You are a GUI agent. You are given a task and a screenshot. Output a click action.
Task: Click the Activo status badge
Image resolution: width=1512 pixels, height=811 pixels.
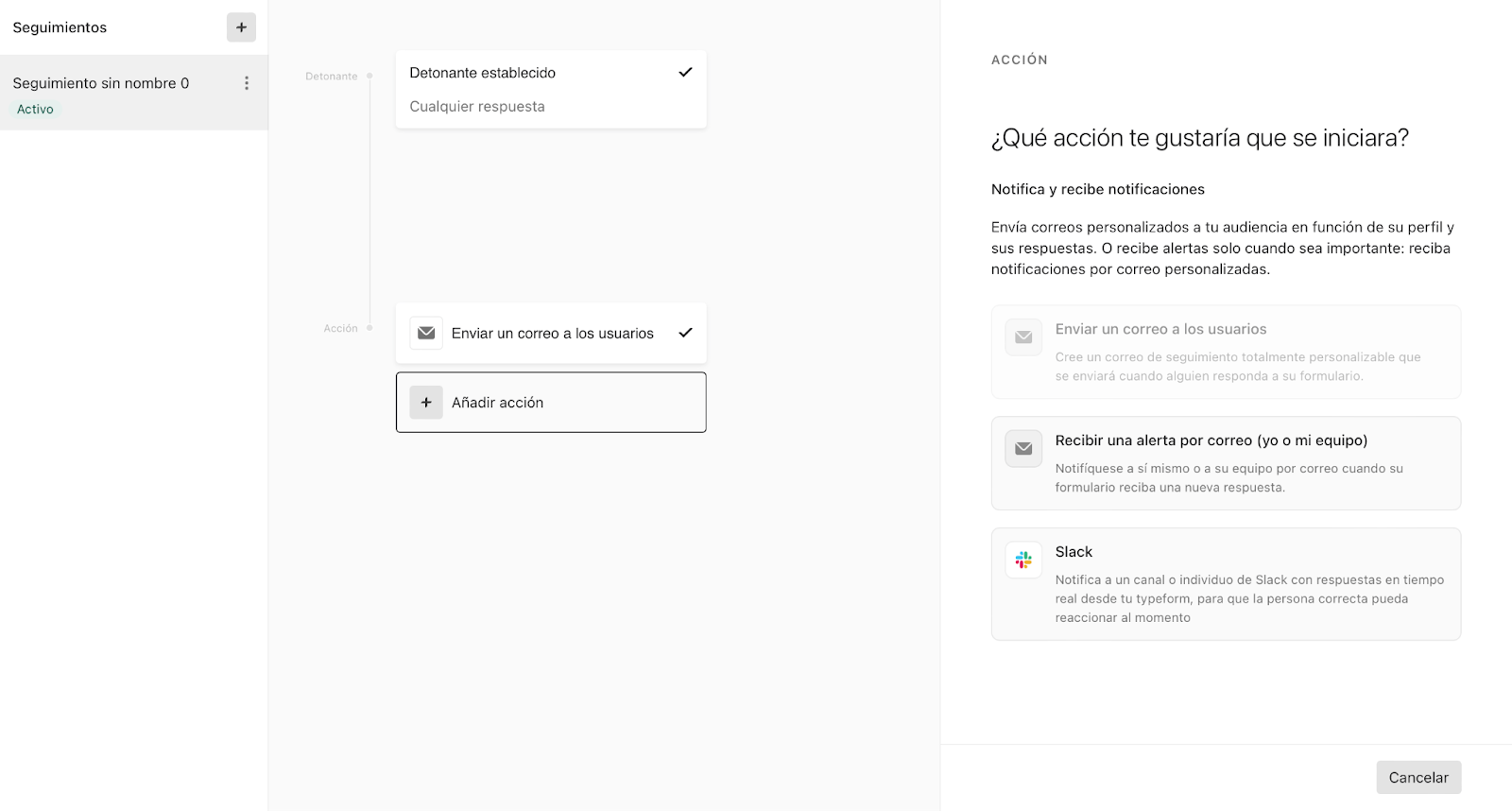[x=35, y=110]
